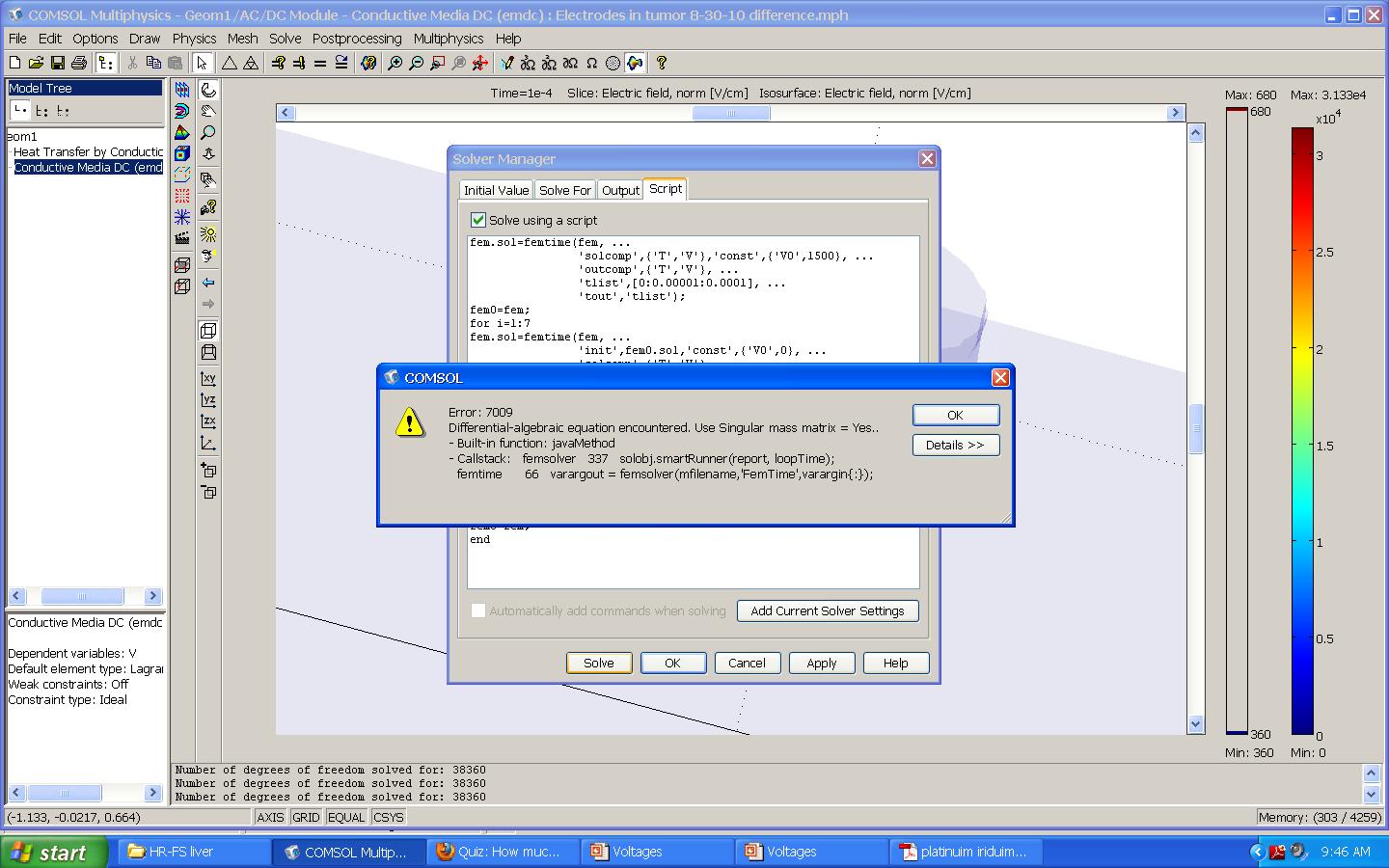Click Help in Solver Manager
The width and height of the screenshot is (1389, 868).
tap(895, 663)
